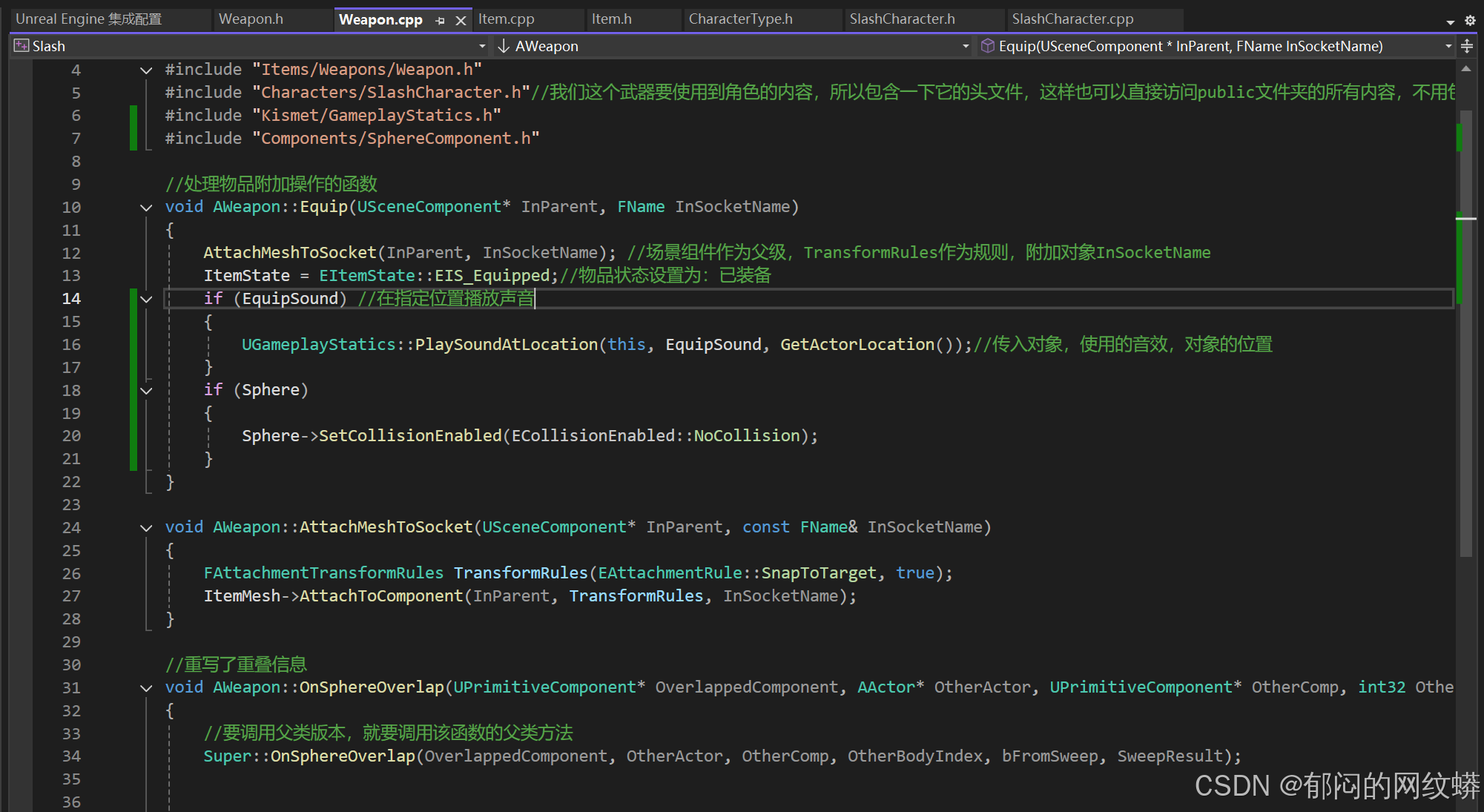Click the AWeapon scope arrow icon
The height and width of the screenshot is (812, 1484).
504,46
